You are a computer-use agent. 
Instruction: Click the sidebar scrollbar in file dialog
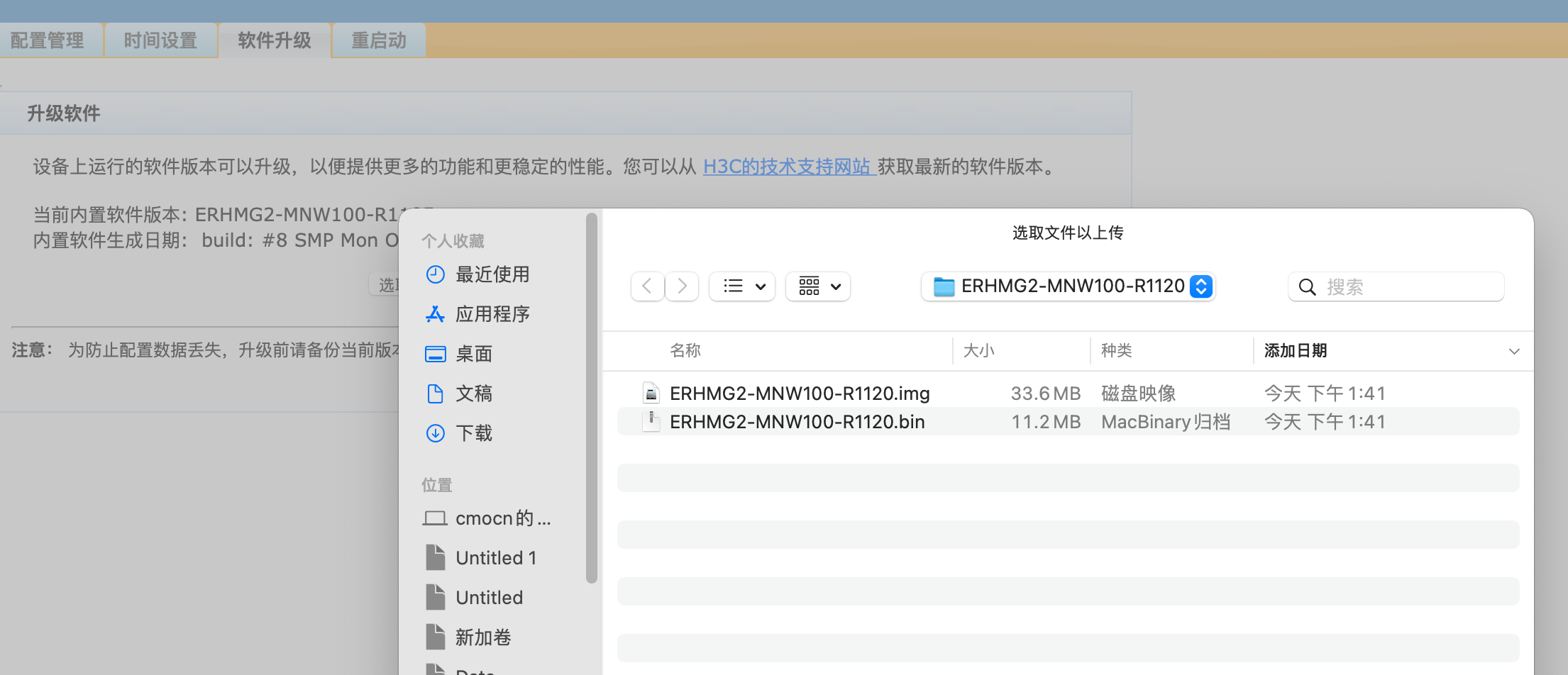(x=592, y=398)
